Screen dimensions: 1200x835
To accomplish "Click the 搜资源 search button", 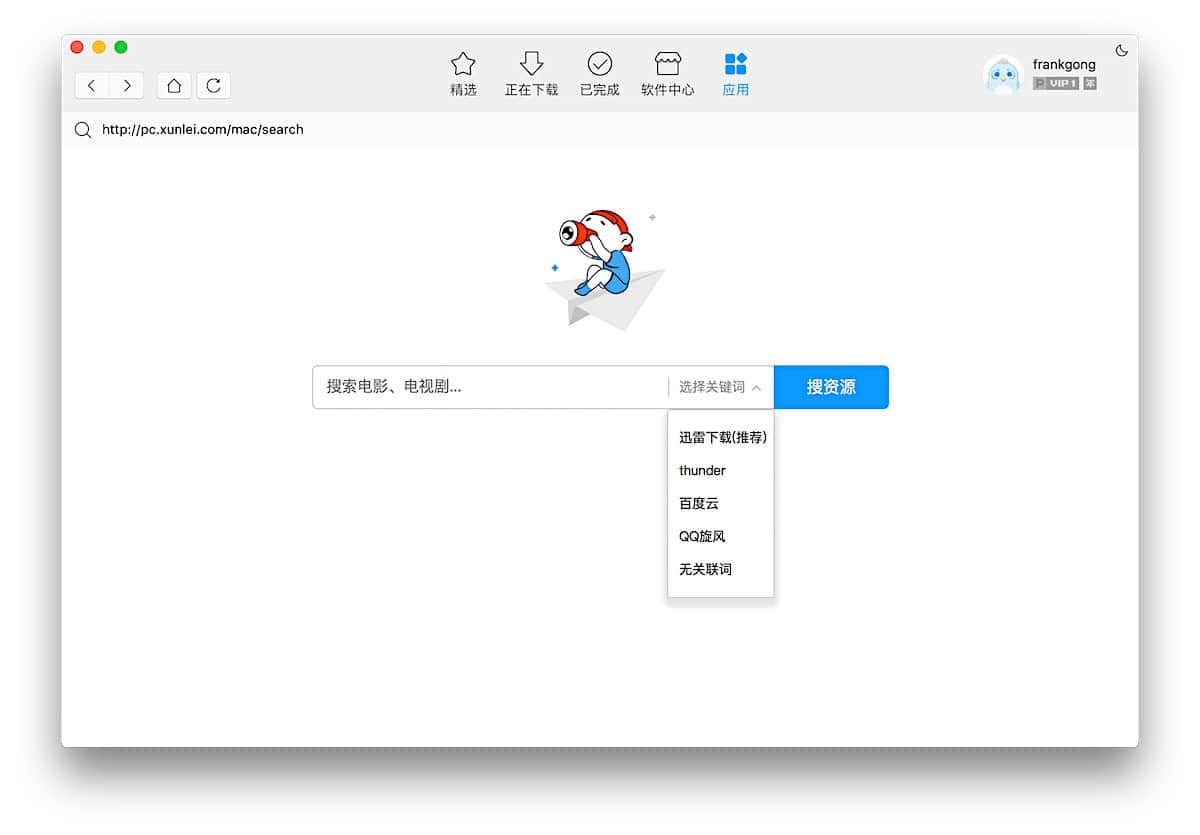I will click(x=831, y=387).
